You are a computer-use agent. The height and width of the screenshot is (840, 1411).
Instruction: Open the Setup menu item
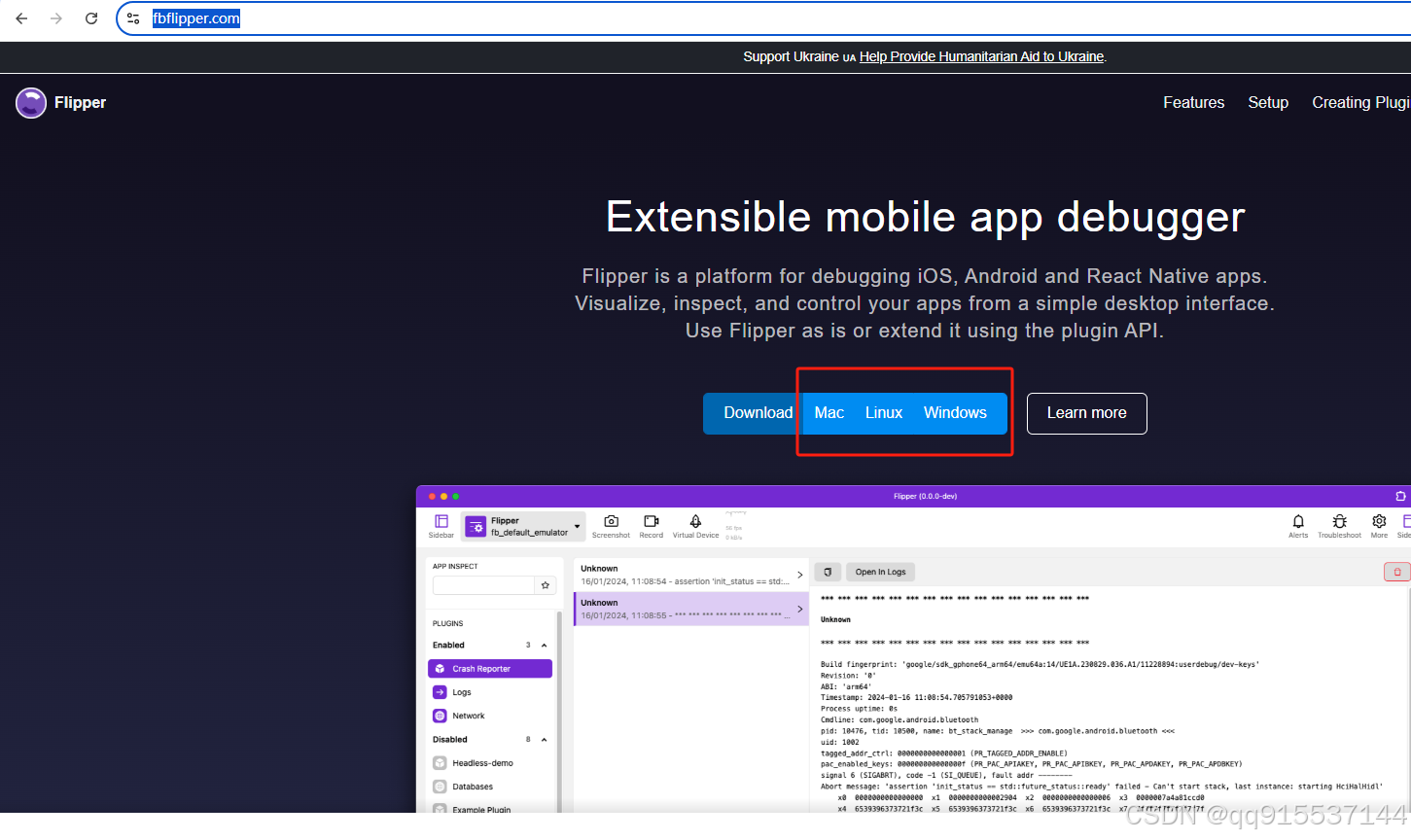tap(1268, 102)
